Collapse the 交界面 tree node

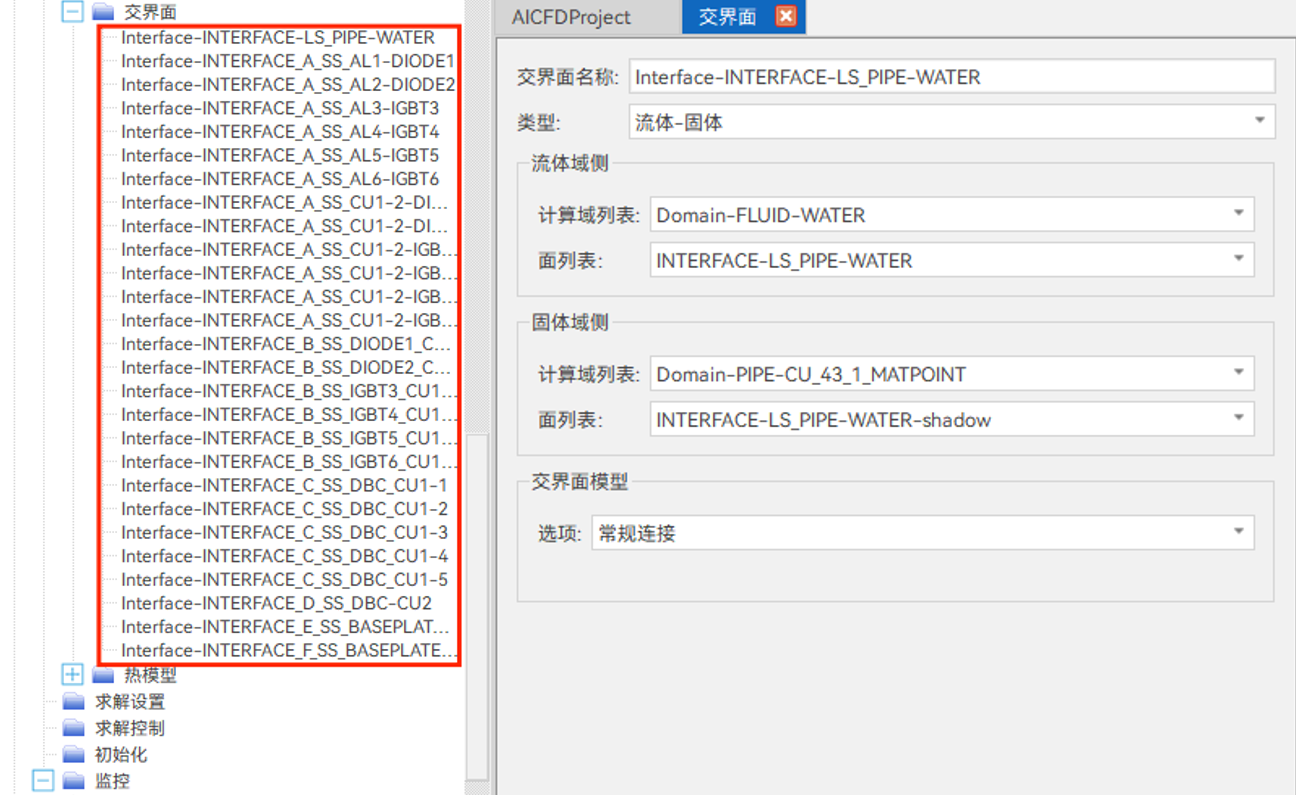tap(71, 12)
